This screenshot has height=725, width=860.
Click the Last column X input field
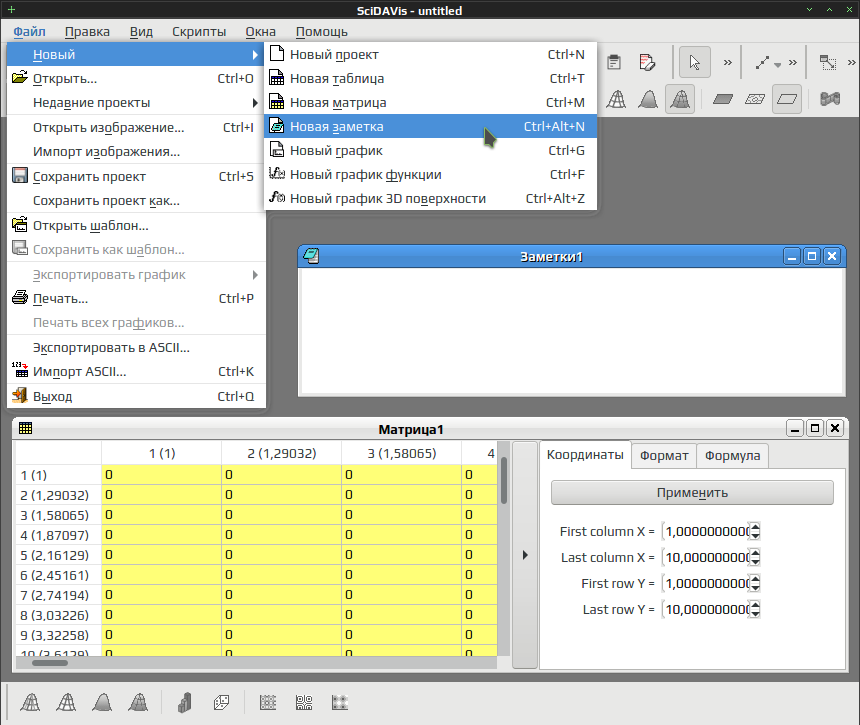[x=706, y=557]
